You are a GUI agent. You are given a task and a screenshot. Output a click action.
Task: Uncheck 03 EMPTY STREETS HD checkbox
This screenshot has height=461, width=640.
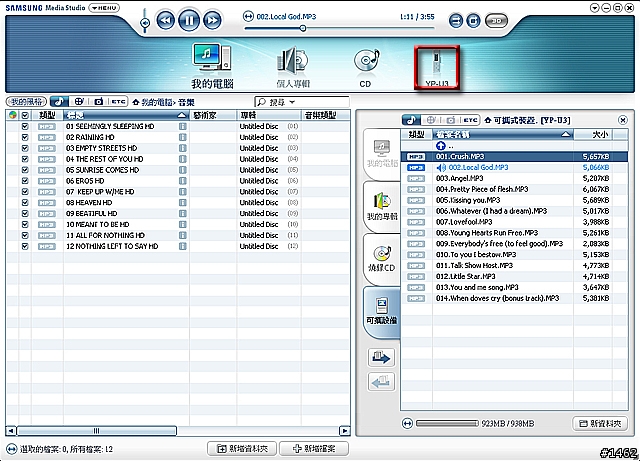(x=25, y=148)
